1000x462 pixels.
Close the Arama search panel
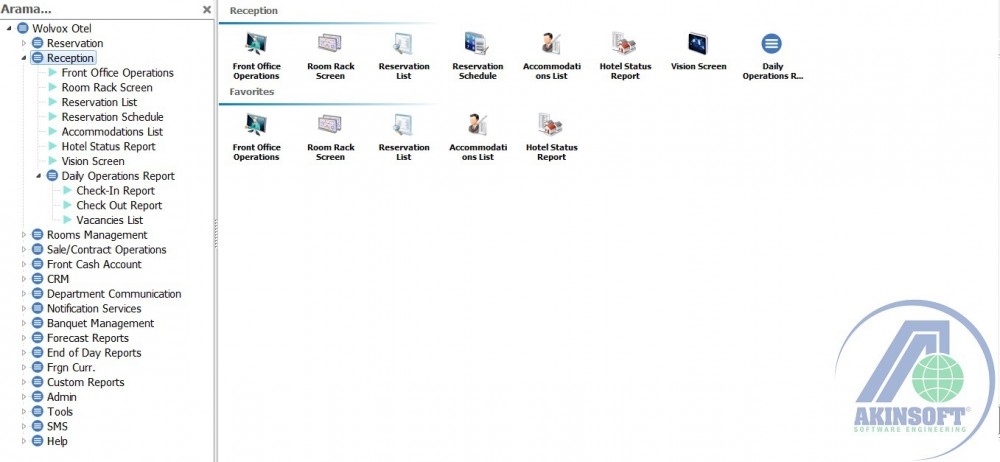[207, 10]
